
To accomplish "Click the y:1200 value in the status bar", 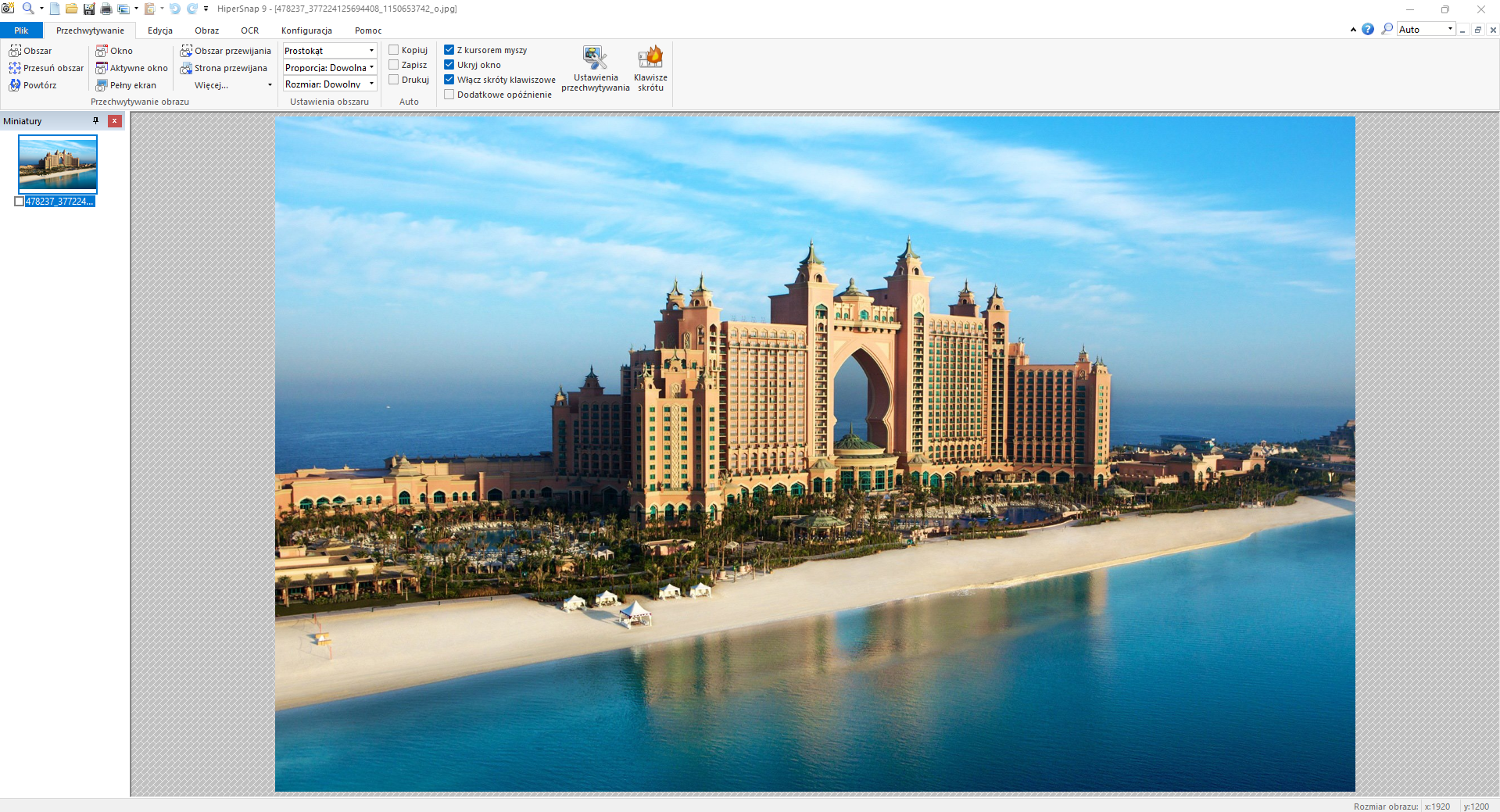I will tap(1477, 807).
